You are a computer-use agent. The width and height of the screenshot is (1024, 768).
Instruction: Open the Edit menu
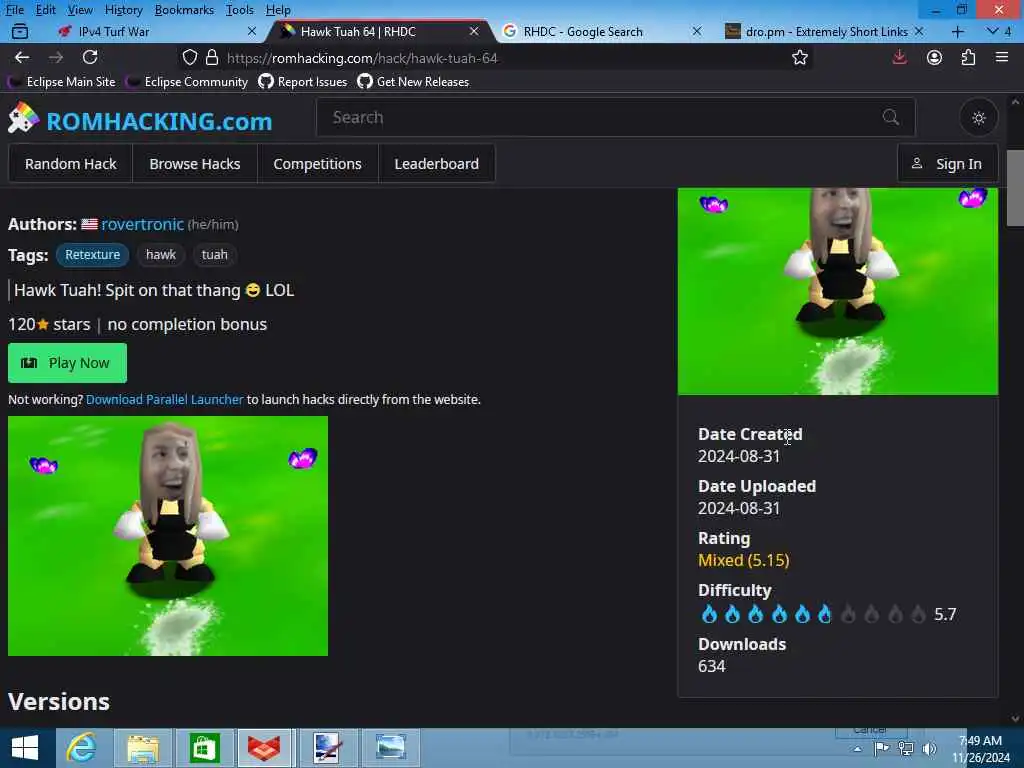coord(45,10)
